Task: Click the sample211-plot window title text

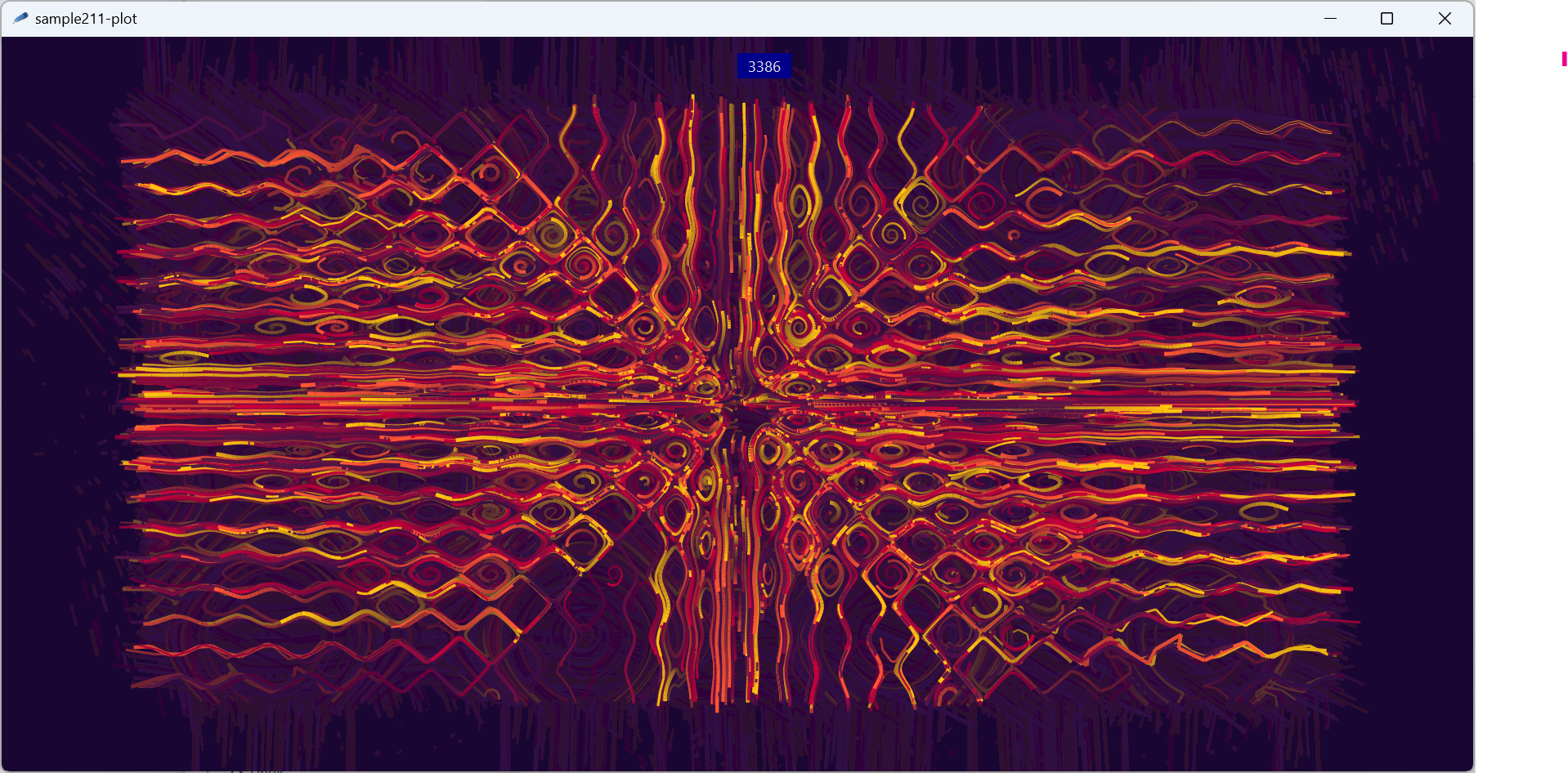Action: (86, 19)
